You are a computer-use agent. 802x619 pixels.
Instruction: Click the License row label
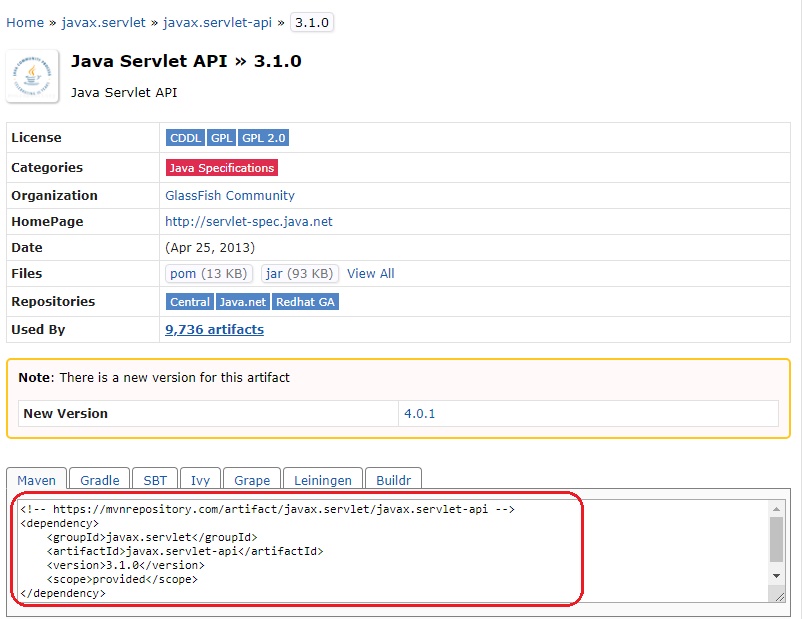point(36,138)
